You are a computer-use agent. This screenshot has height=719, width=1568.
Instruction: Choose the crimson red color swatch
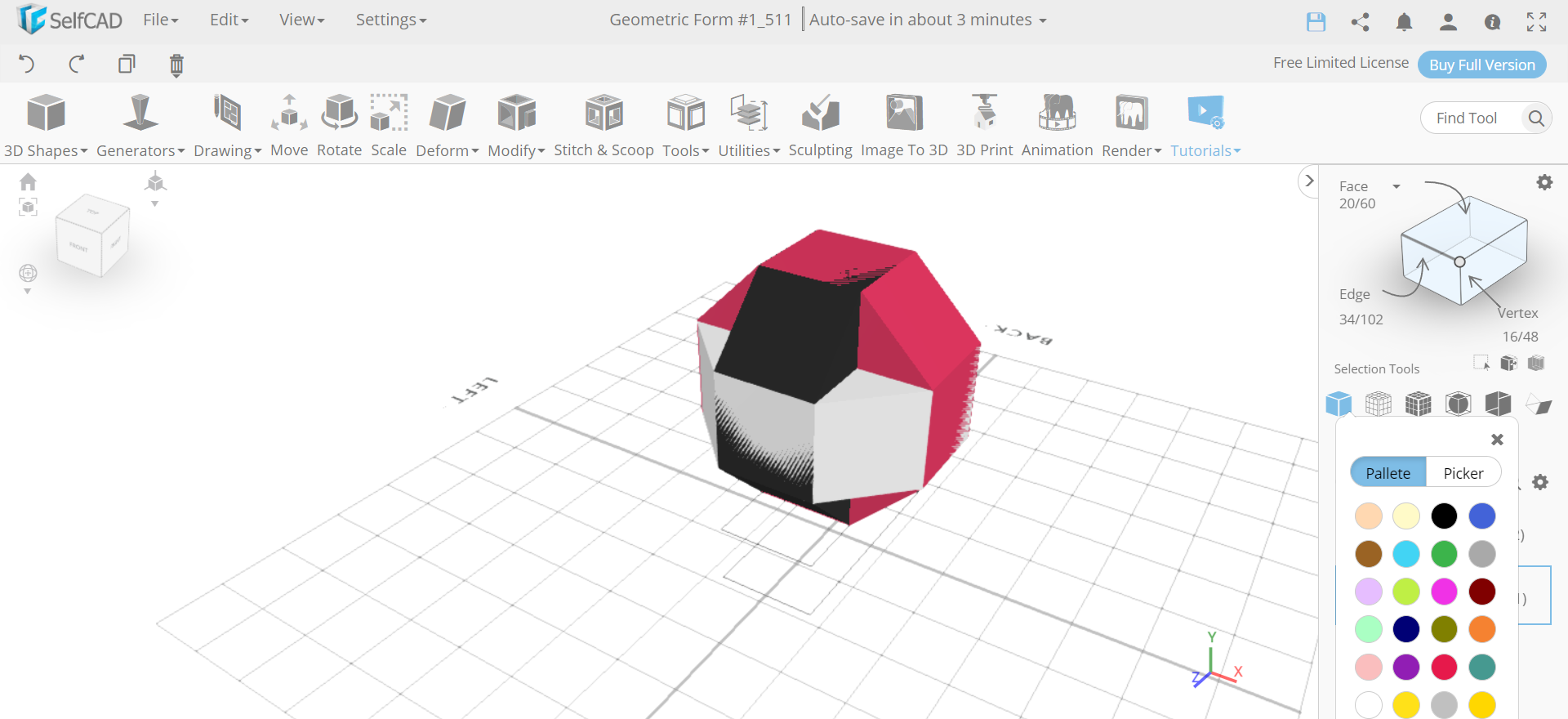(1444, 667)
